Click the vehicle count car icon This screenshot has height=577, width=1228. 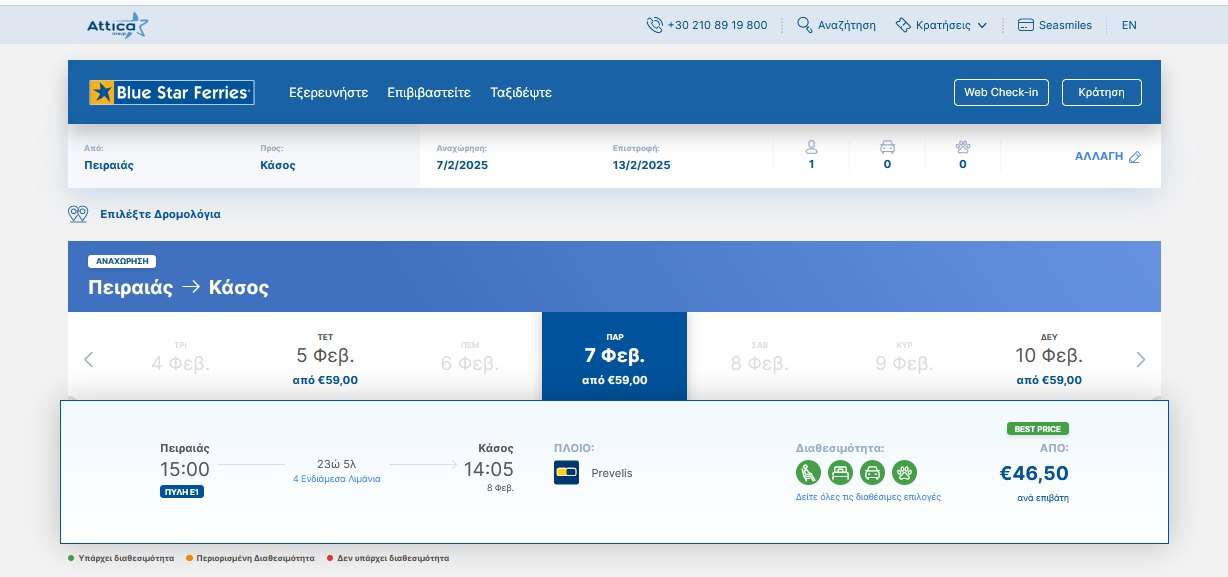pyautogui.click(x=887, y=147)
